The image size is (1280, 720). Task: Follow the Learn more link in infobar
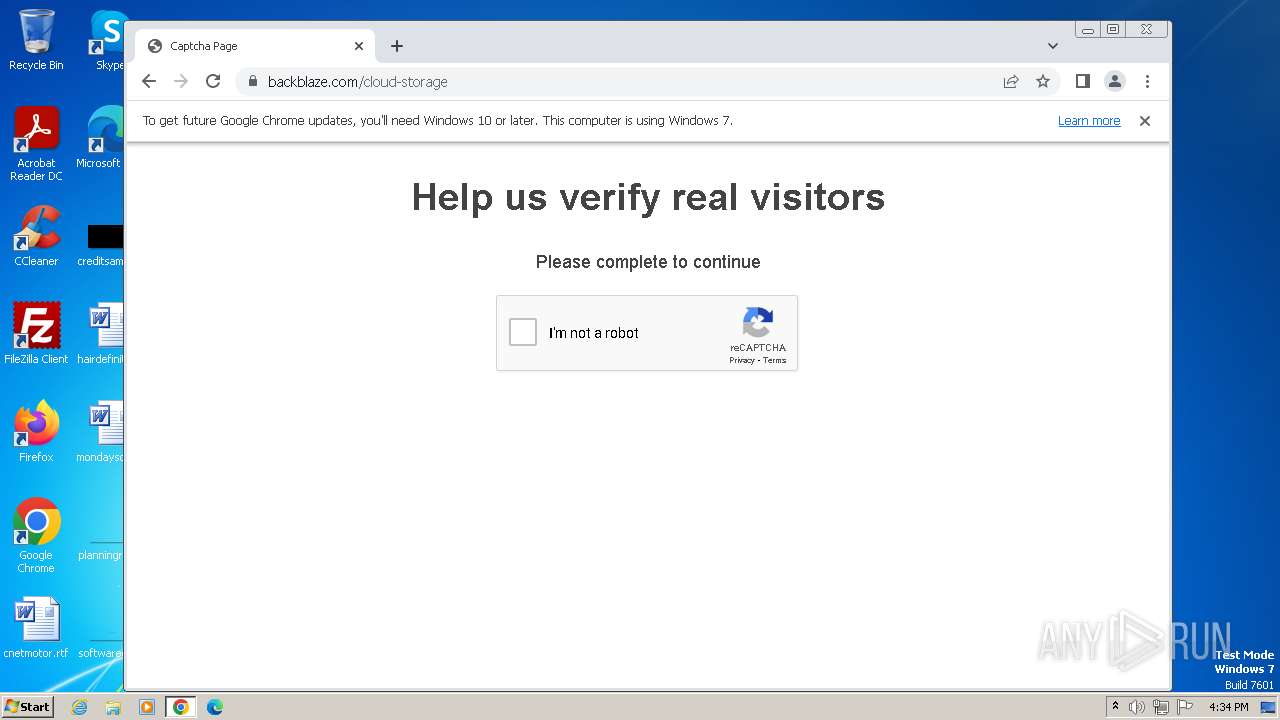coord(1089,121)
